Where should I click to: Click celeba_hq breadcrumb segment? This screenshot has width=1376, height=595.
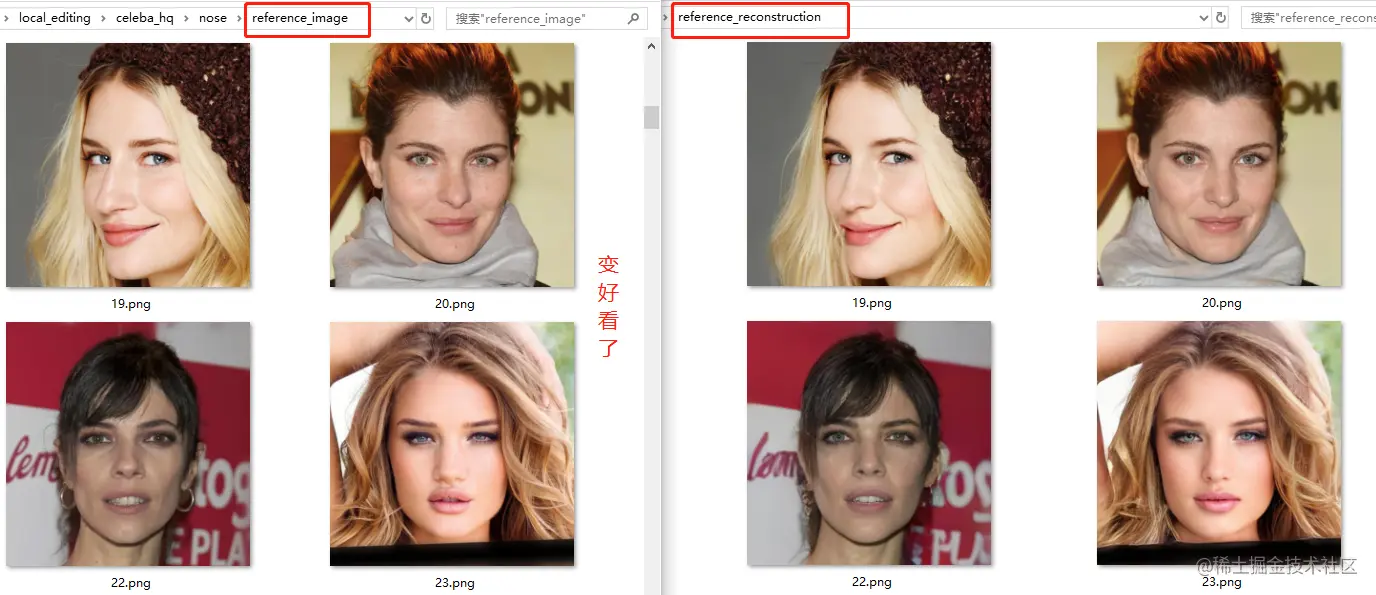[x=144, y=18]
